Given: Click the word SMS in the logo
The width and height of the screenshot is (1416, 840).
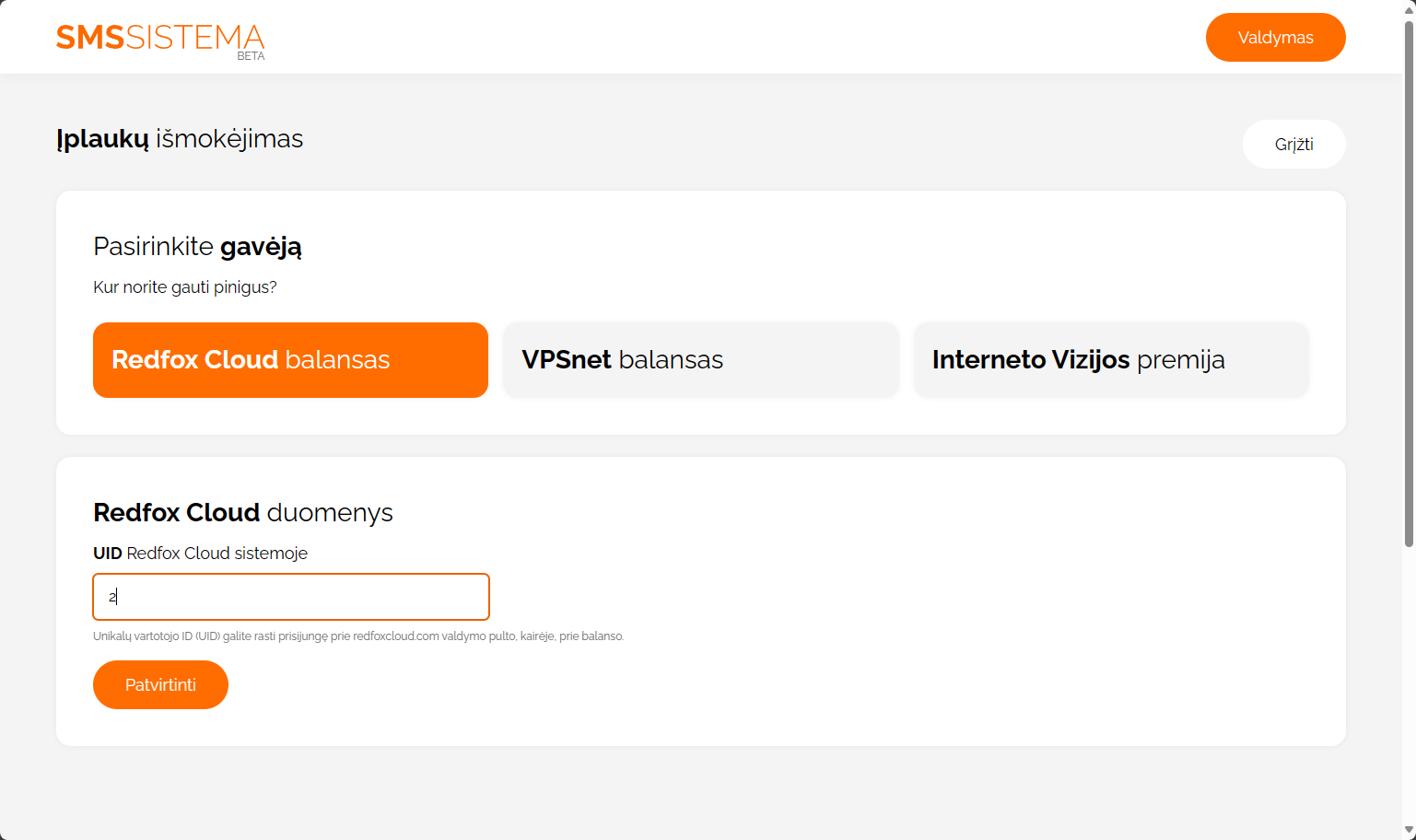Looking at the screenshot, I should point(90,38).
